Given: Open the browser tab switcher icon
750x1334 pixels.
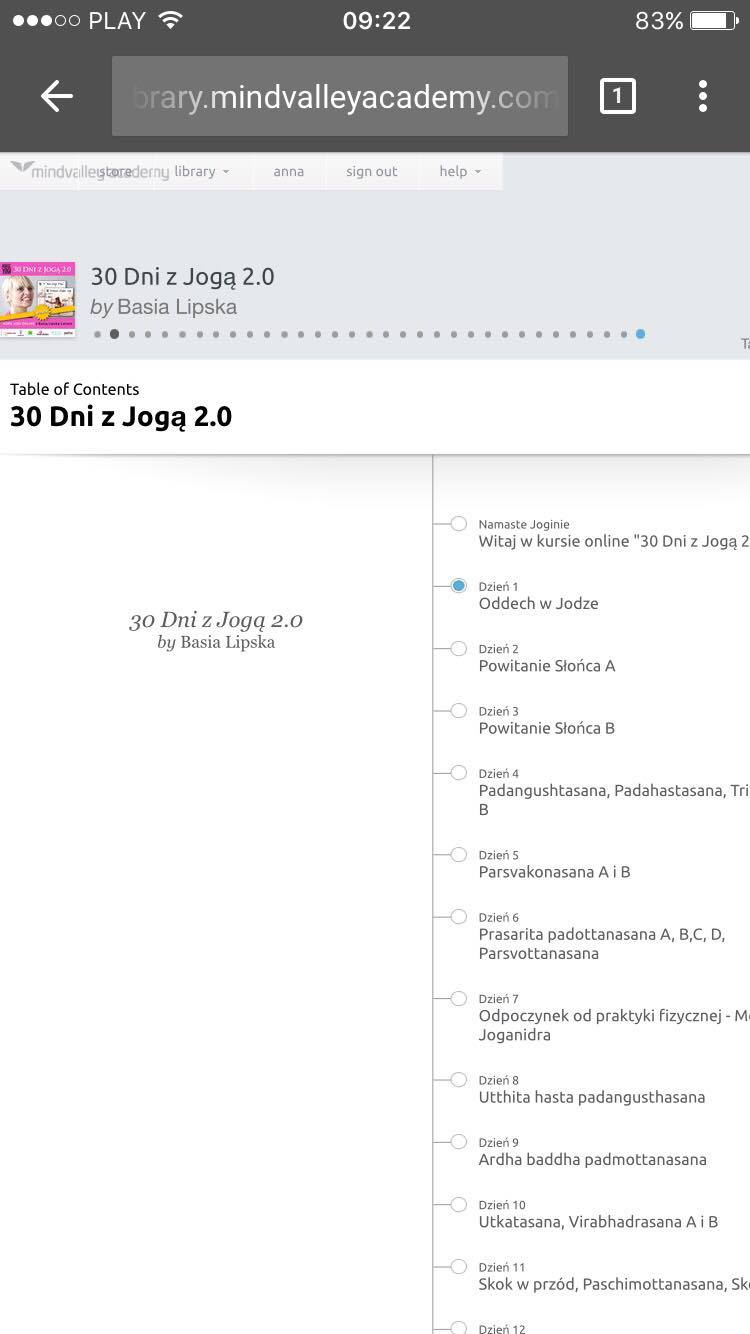Looking at the screenshot, I should click(x=617, y=96).
